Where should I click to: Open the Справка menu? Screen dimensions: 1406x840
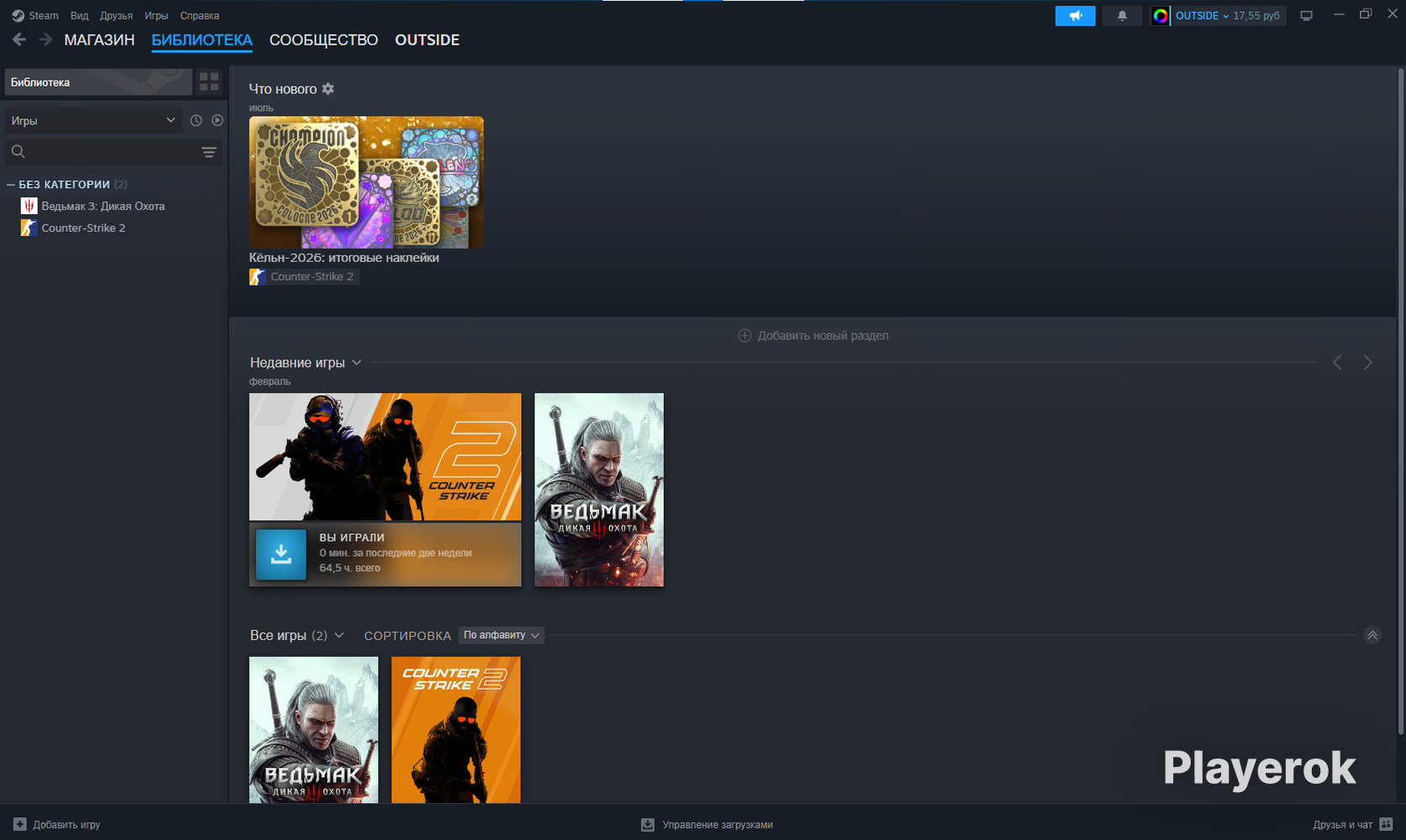199,16
